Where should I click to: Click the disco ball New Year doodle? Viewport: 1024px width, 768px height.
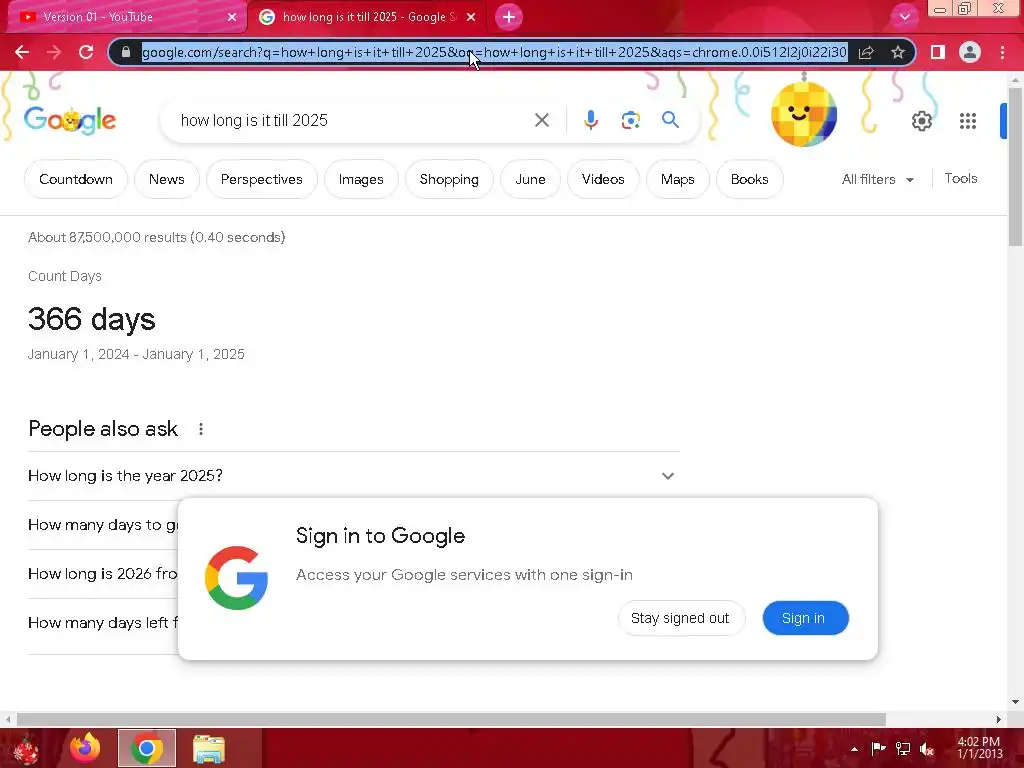tap(804, 114)
